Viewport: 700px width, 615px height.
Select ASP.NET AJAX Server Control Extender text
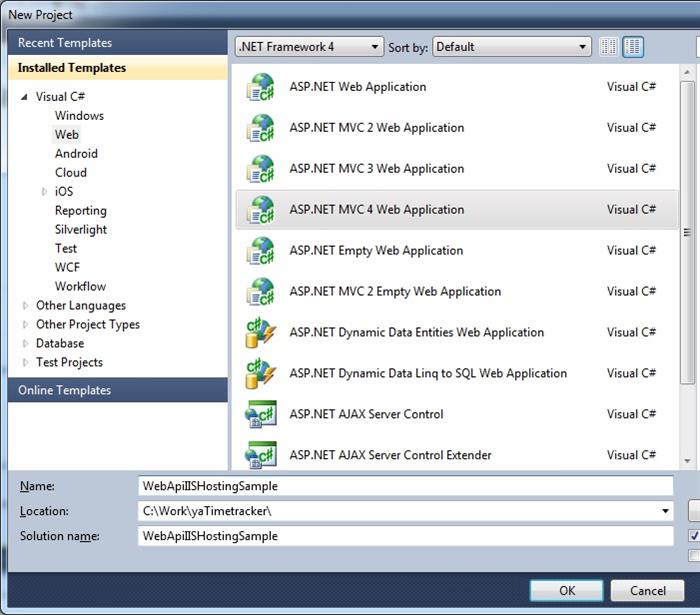click(391, 455)
